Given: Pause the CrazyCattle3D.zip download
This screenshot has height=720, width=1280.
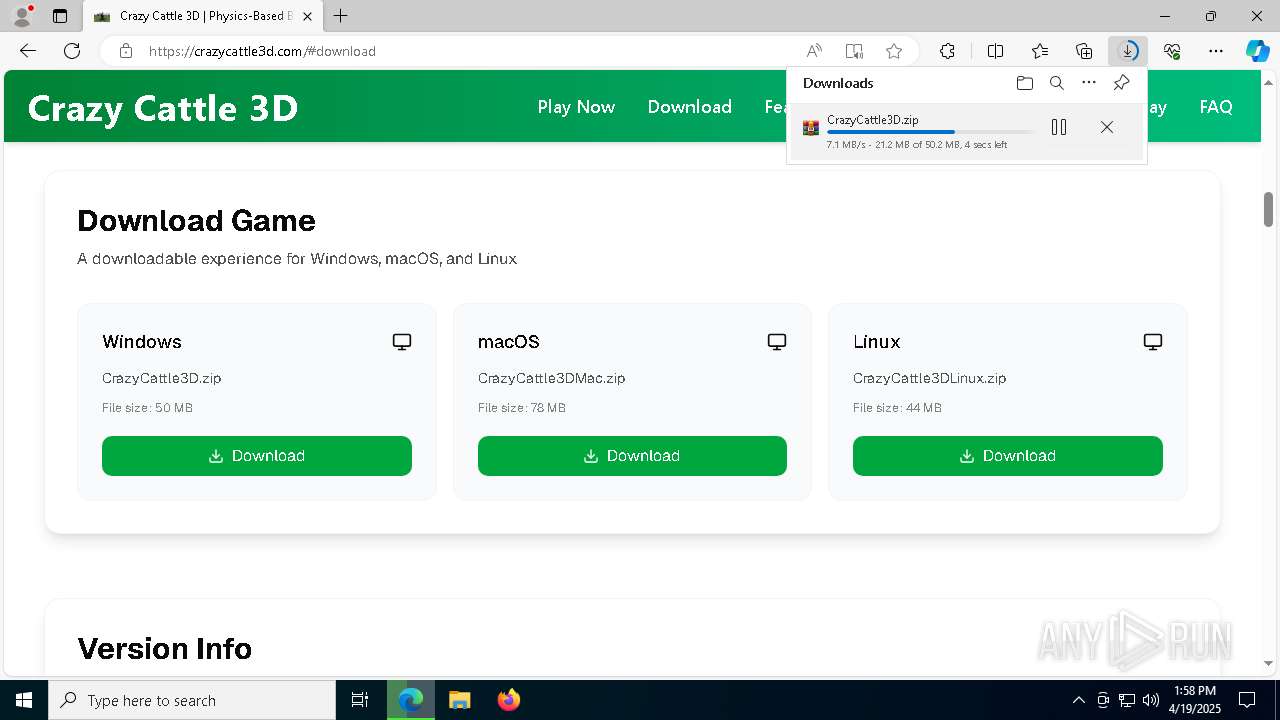Looking at the screenshot, I should coord(1059,127).
